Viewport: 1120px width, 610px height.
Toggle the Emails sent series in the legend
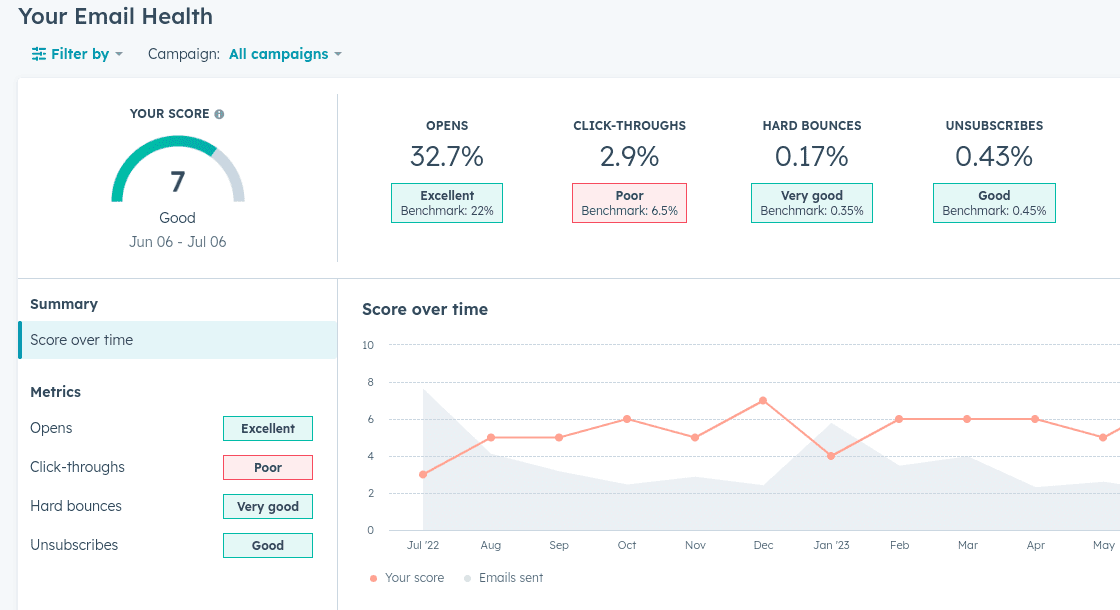(506, 577)
